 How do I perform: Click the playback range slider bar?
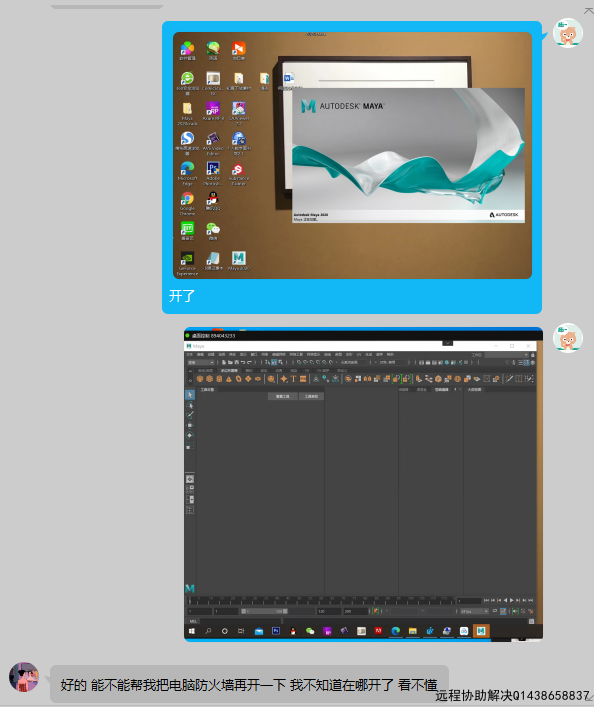point(264,611)
